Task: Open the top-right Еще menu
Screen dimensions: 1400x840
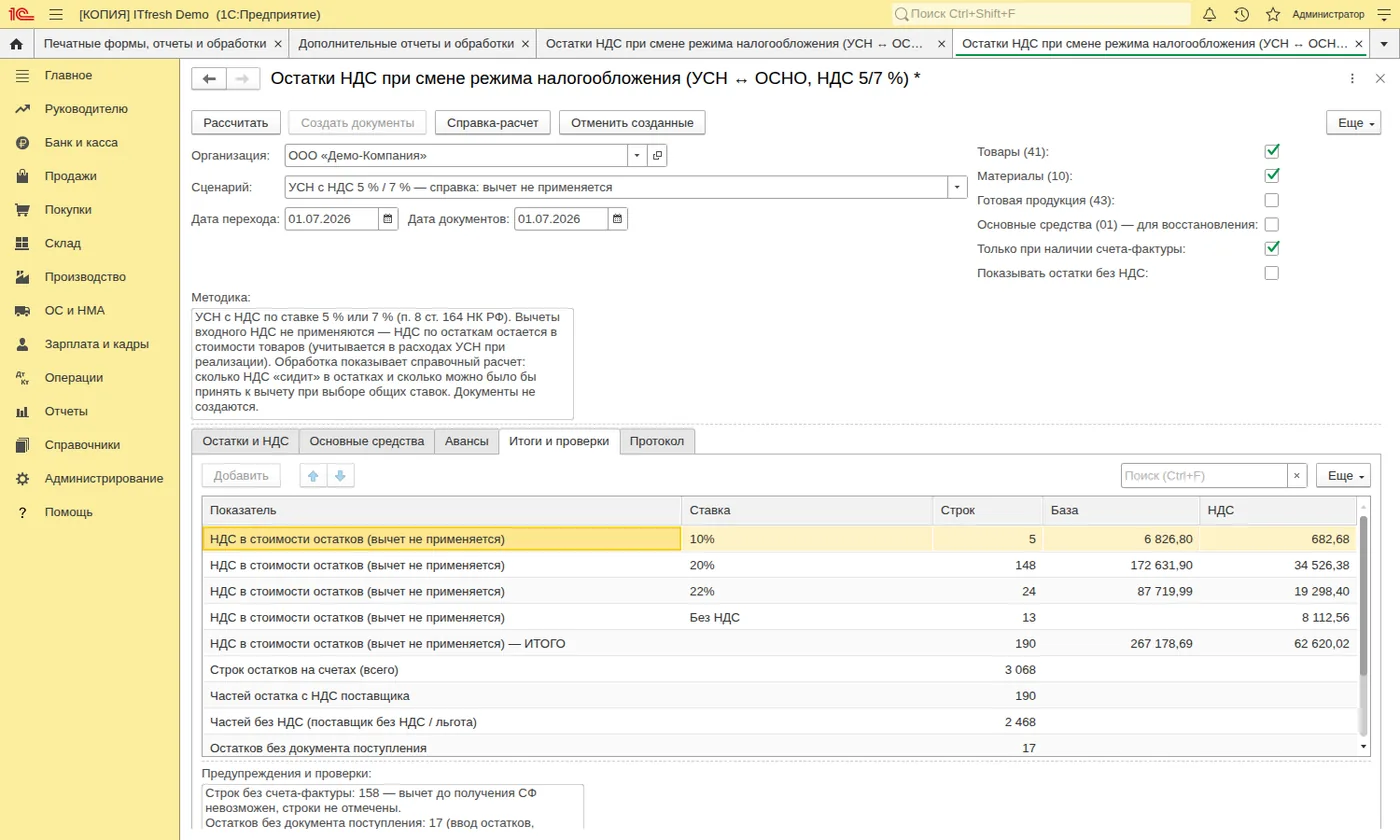Action: click(1353, 123)
